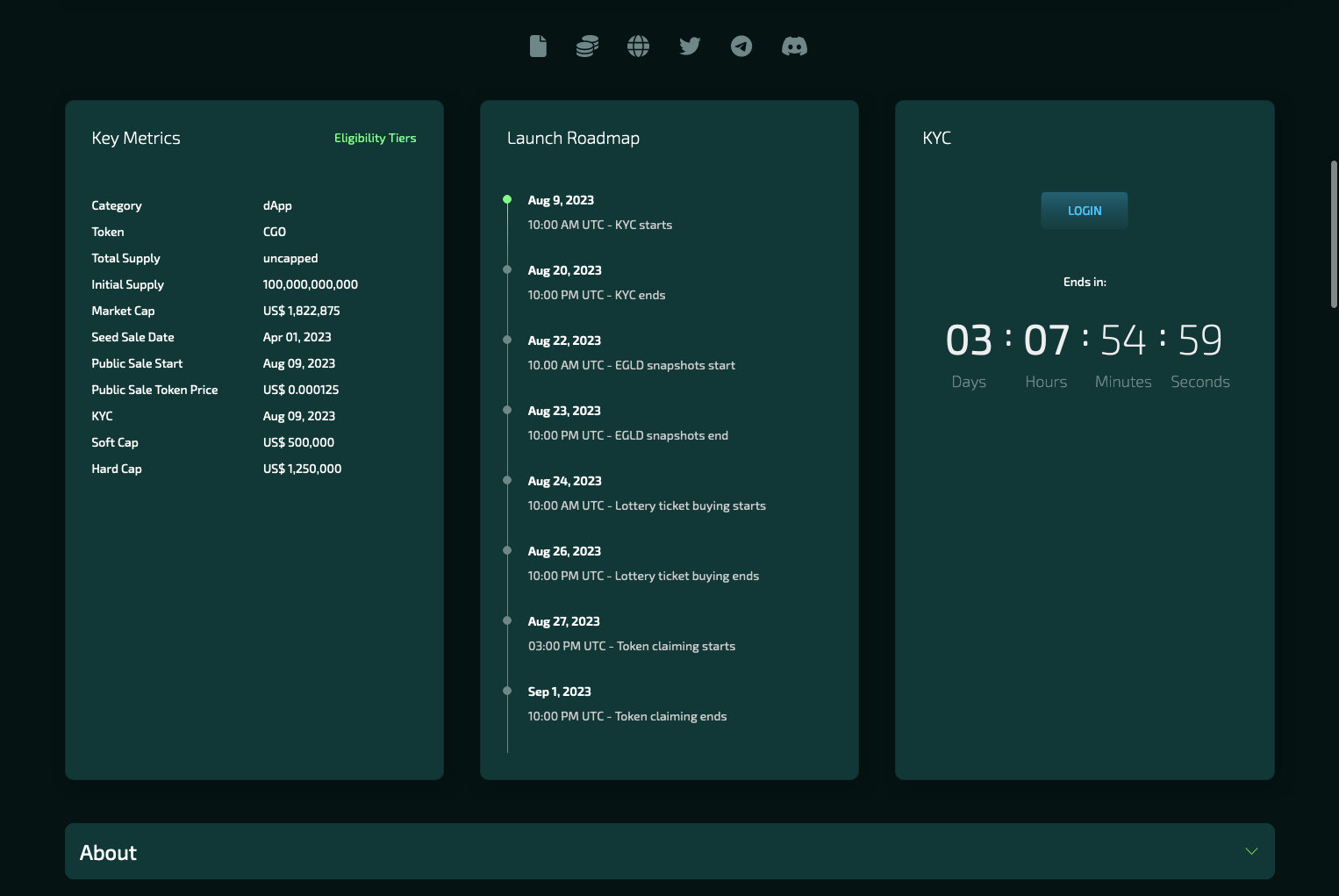
Task: Select the Sep 1 claiming ends milestone dot
Action: [507, 691]
